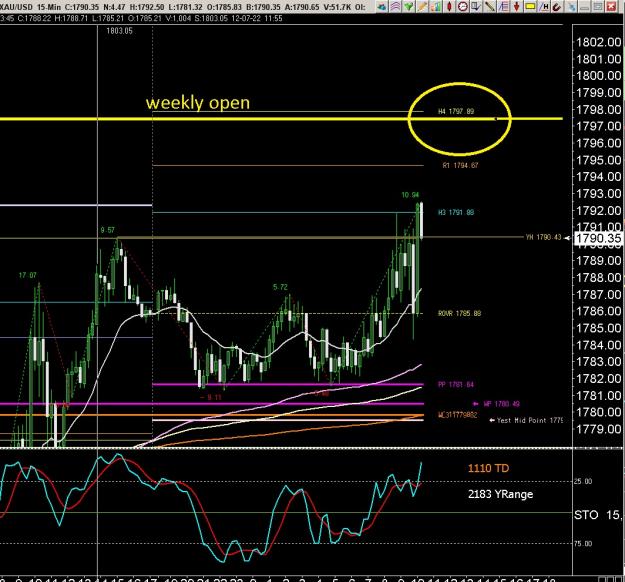Click the blue layered-books toolbar icon
The height and width of the screenshot is (582, 625).
coord(381,6)
